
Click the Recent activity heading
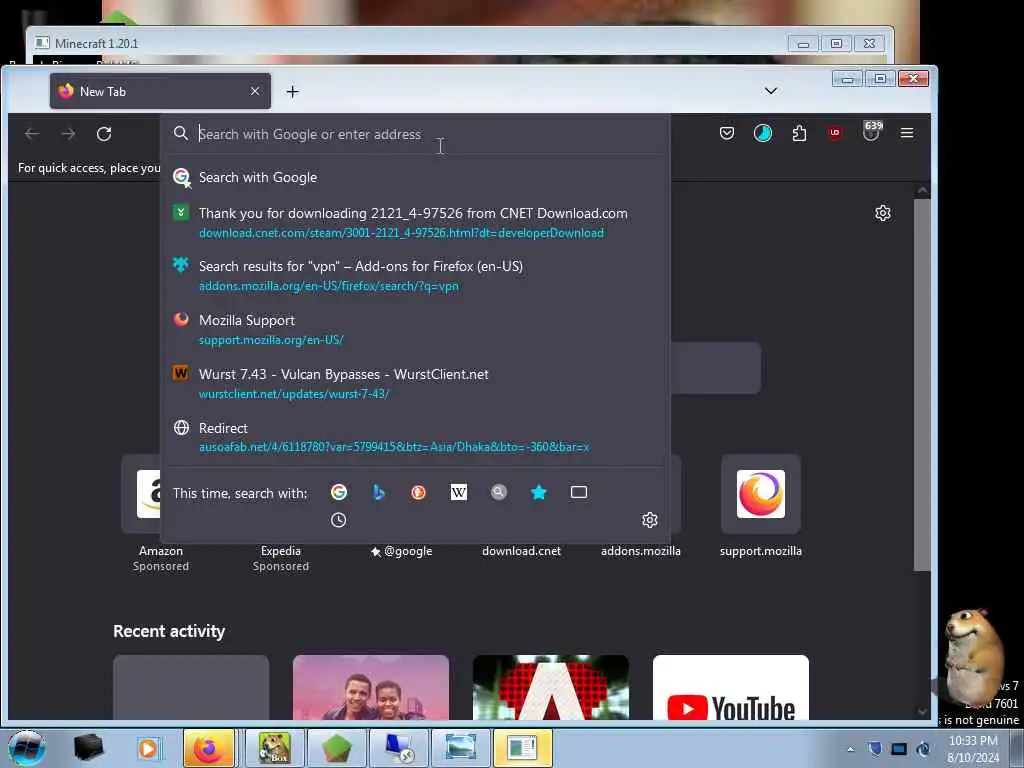169,631
